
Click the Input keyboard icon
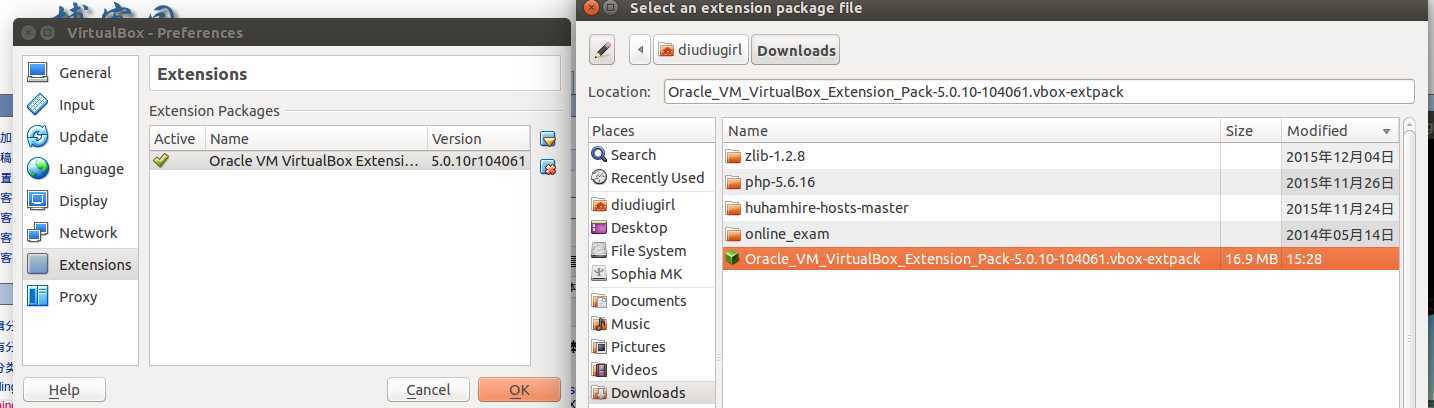38,104
